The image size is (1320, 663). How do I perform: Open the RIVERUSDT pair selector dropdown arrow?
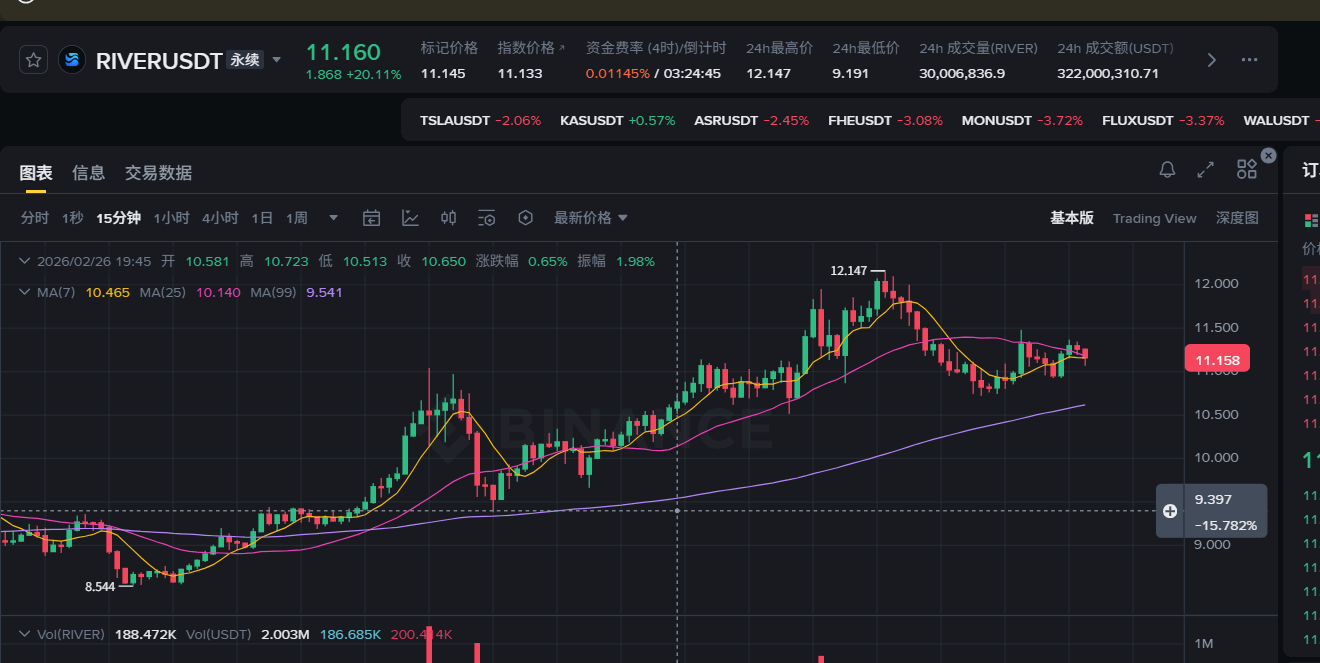277,60
